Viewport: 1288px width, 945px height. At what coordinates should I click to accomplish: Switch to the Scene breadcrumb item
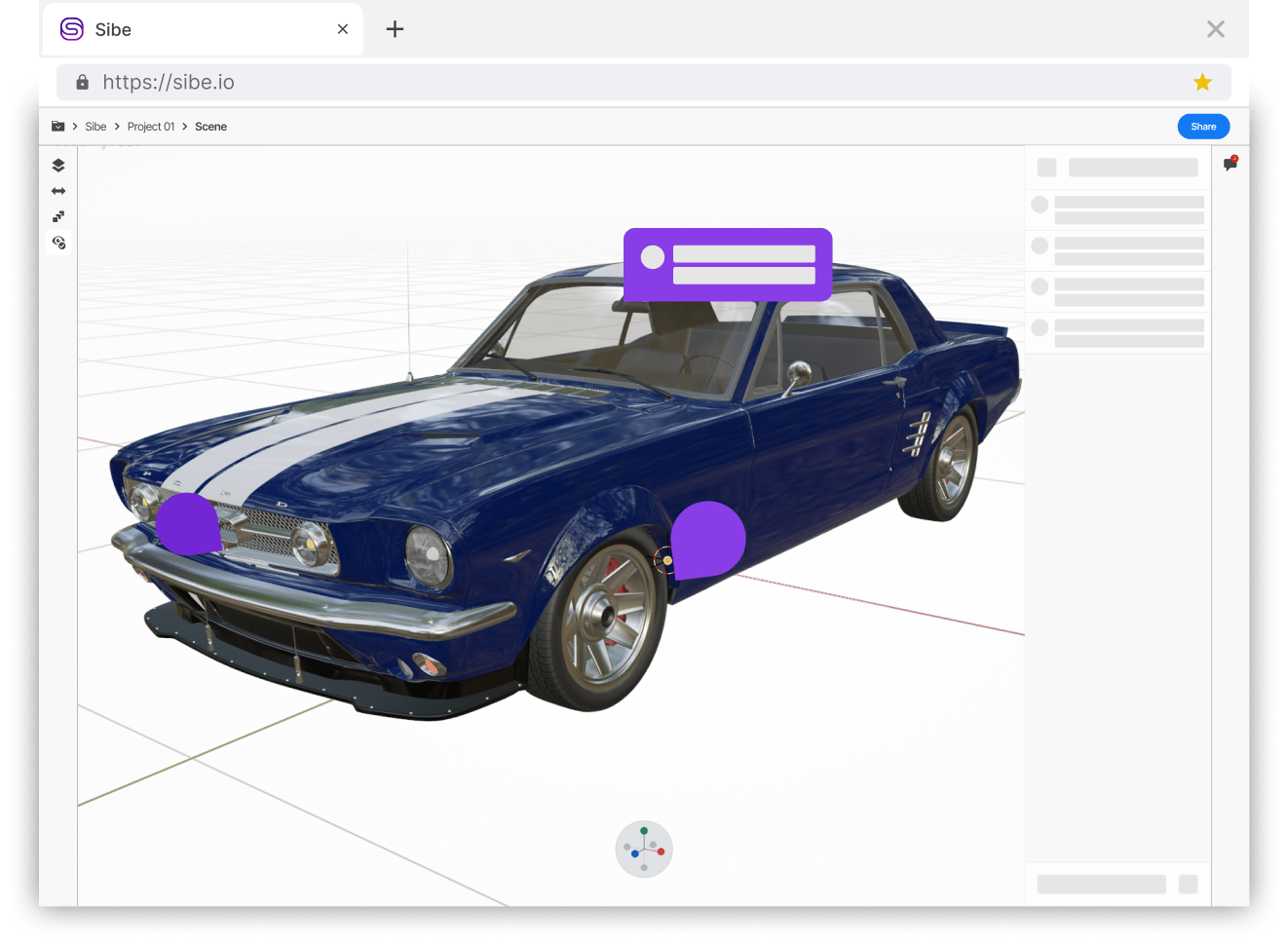(x=210, y=127)
